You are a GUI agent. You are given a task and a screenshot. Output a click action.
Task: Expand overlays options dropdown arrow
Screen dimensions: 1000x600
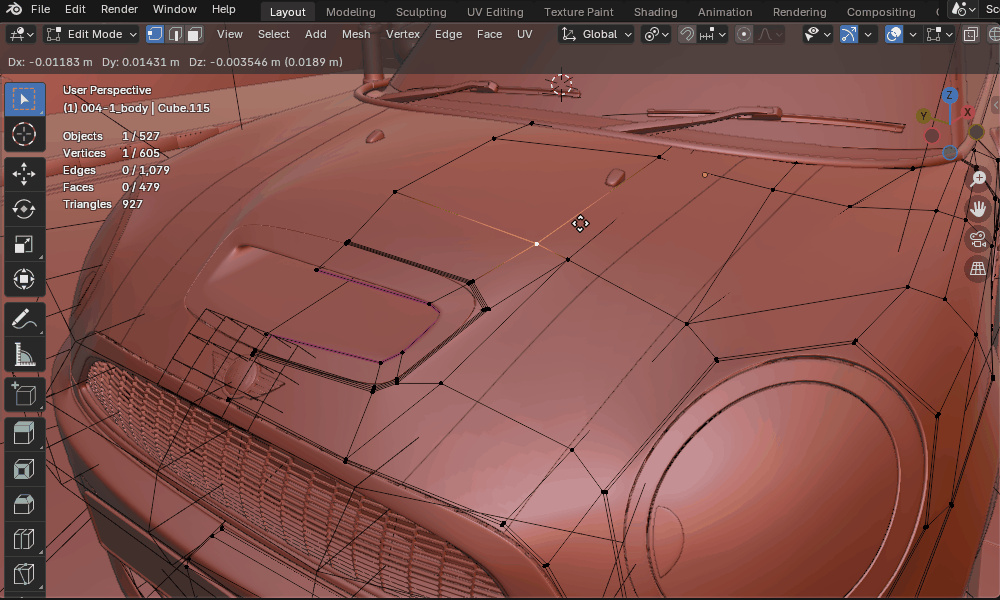[913, 34]
